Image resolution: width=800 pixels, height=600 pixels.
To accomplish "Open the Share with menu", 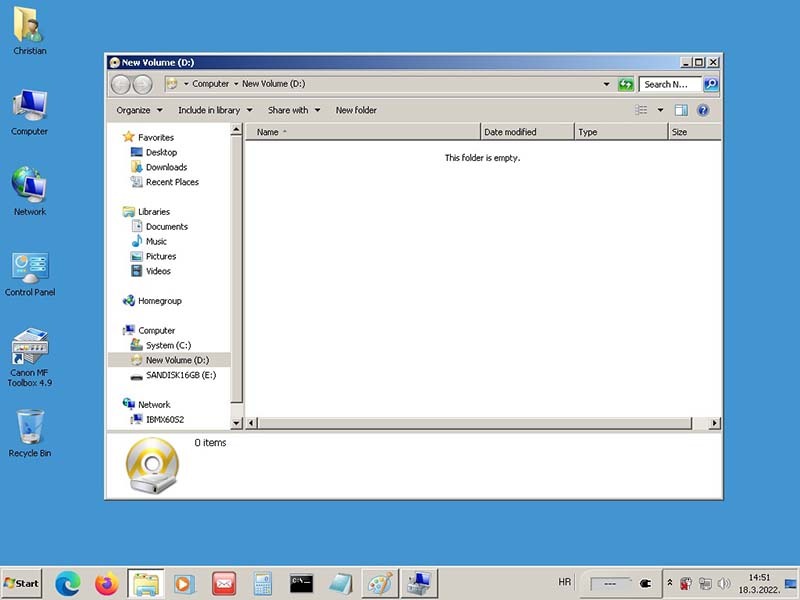I will click(294, 110).
